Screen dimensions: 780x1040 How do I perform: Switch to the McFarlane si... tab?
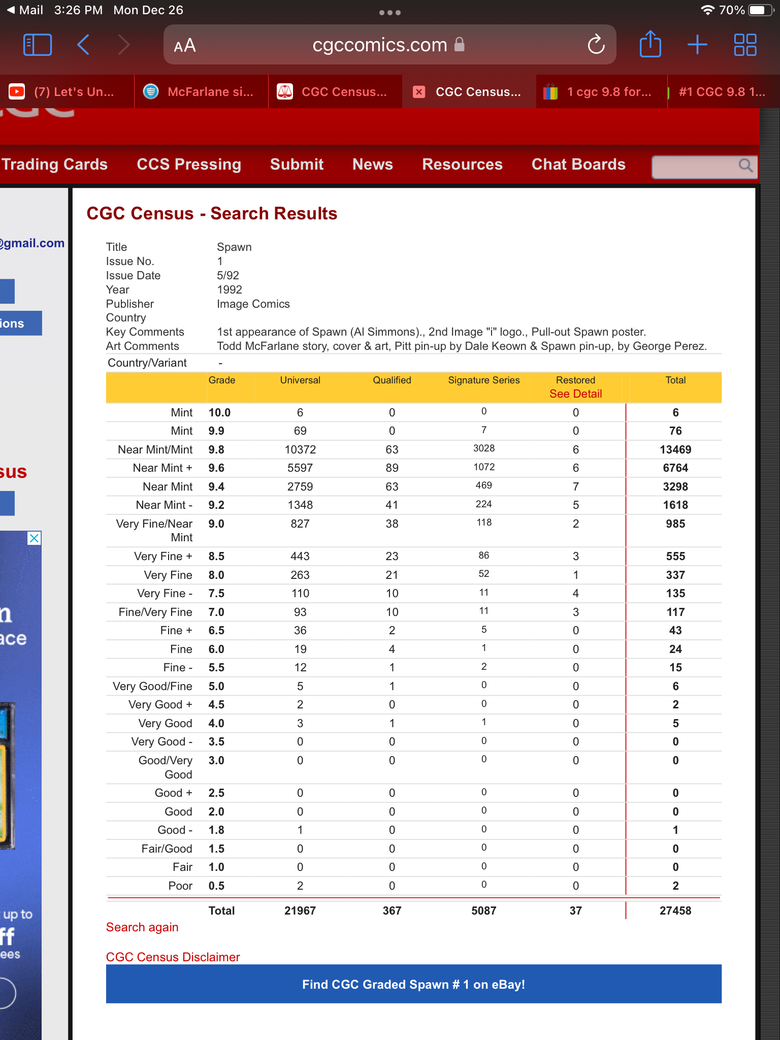(x=201, y=92)
